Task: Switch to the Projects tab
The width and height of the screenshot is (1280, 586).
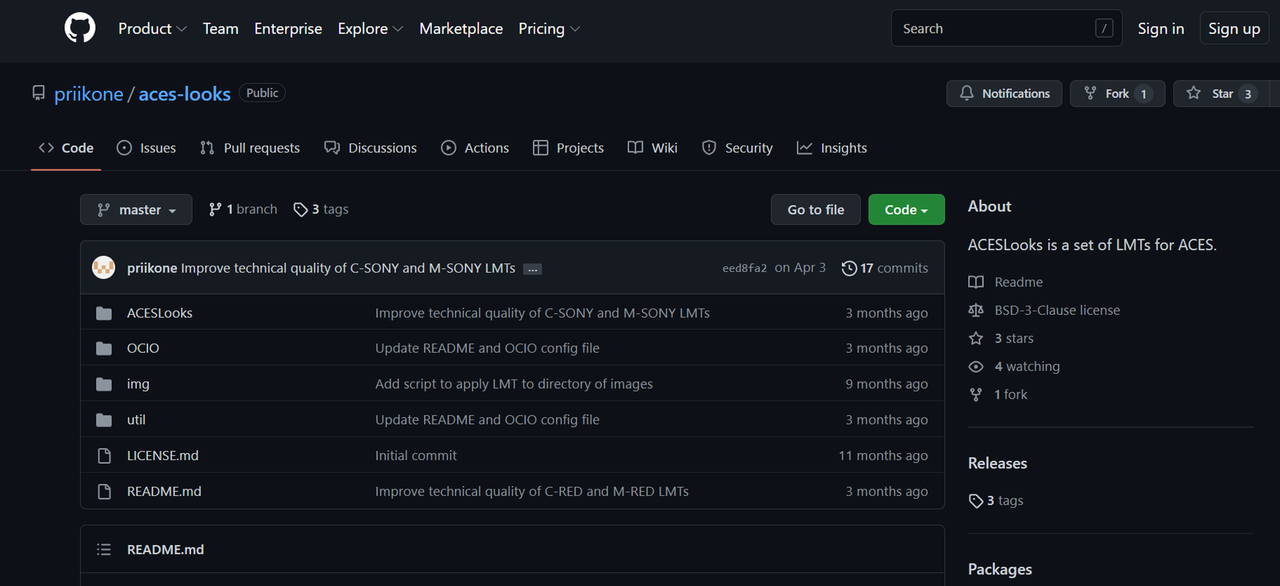Action: point(568,148)
